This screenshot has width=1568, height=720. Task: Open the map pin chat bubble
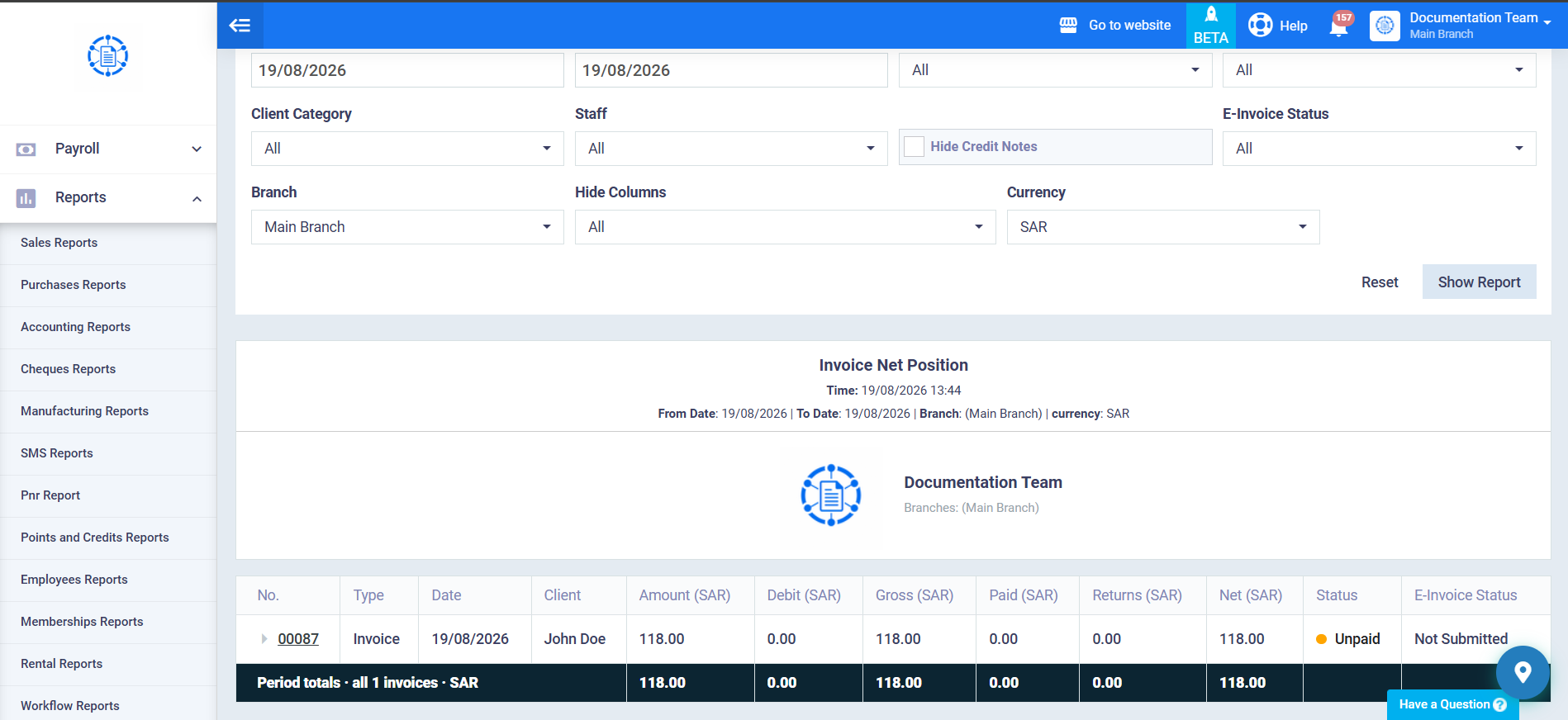click(1523, 672)
